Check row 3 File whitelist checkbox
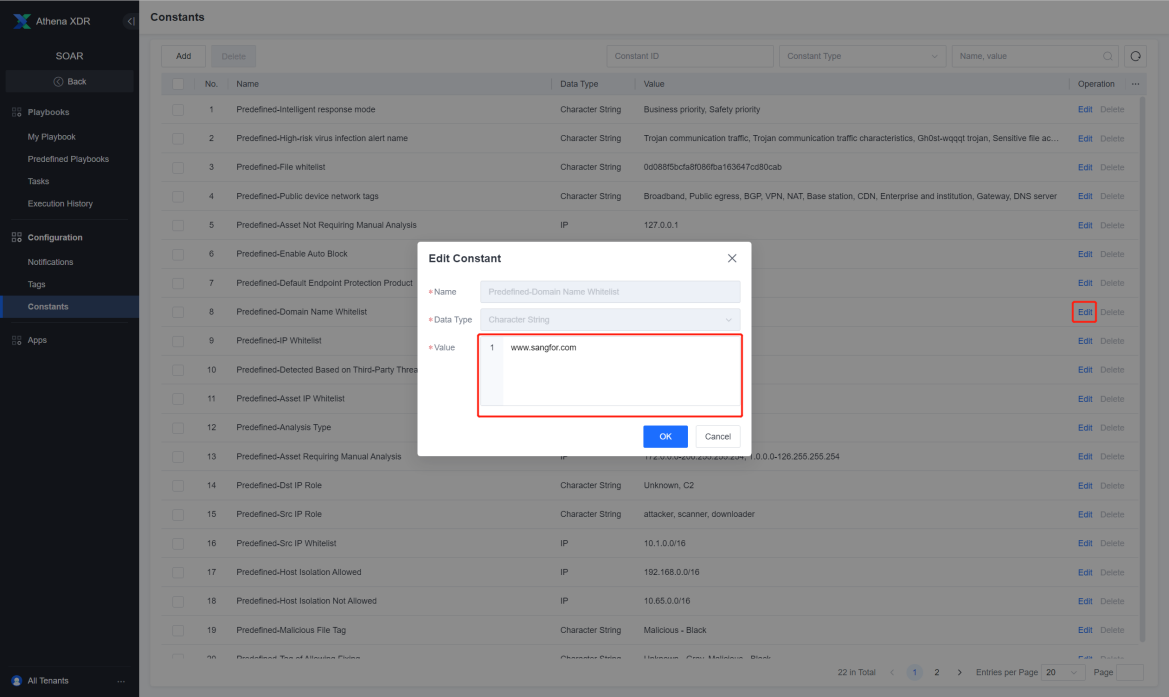1169x697 pixels. (x=177, y=168)
